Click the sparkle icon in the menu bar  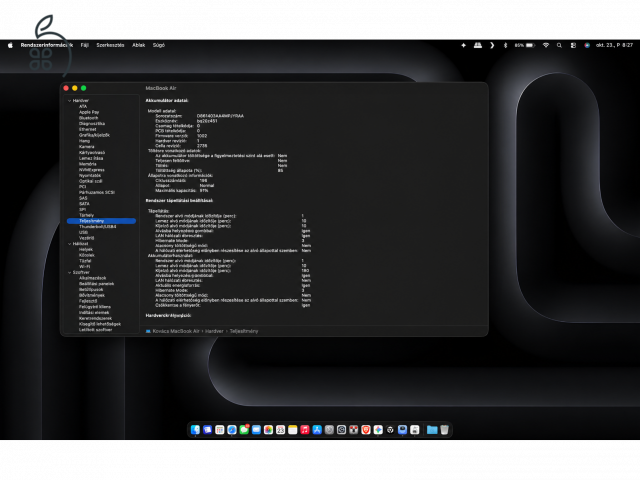point(463,45)
